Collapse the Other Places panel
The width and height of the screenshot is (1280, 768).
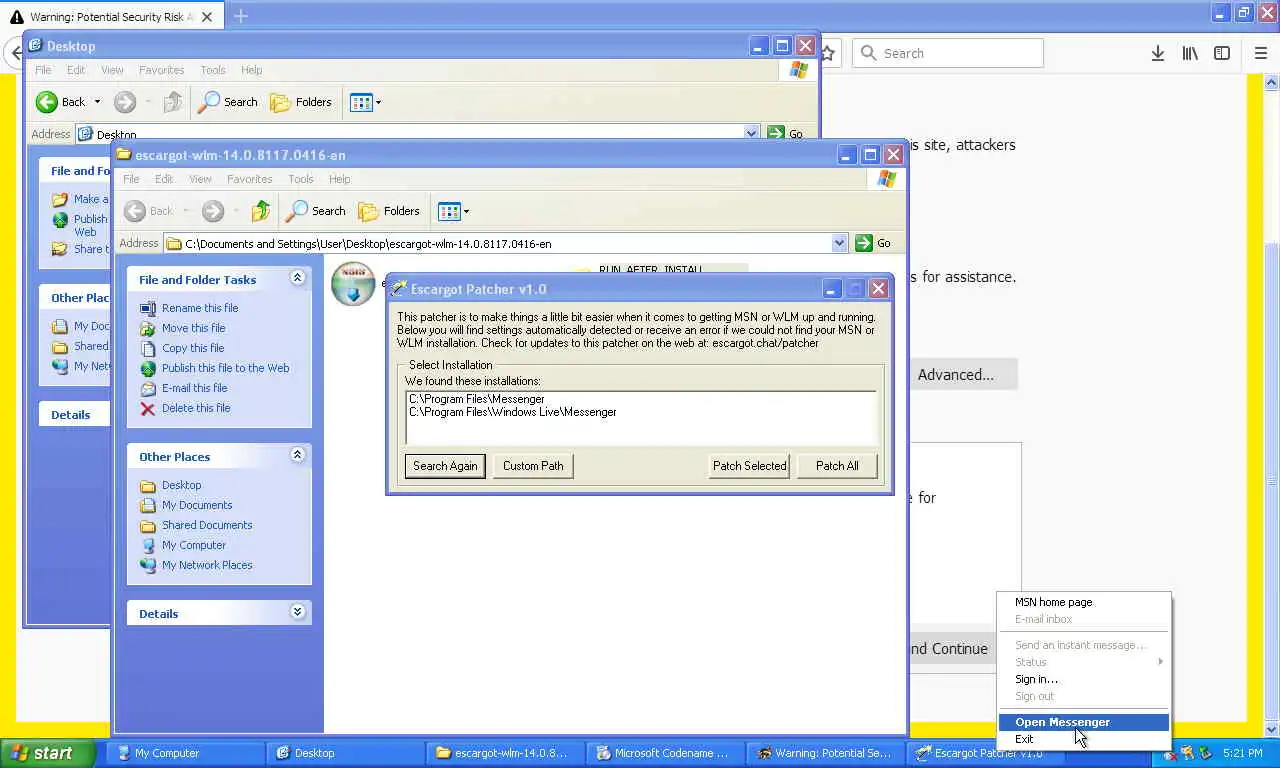pos(297,455)
